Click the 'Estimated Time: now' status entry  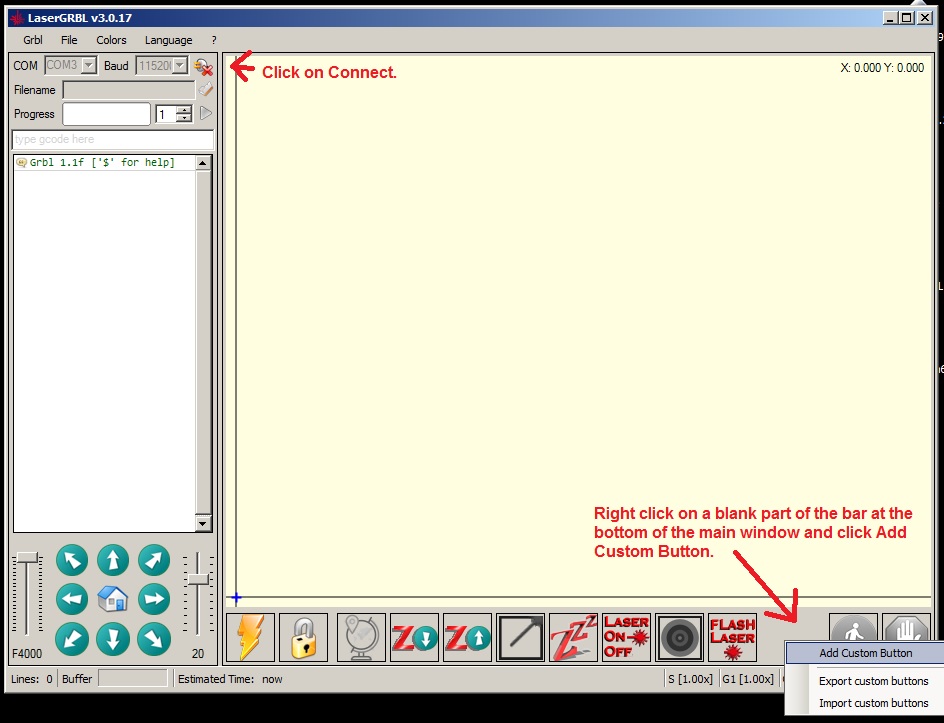pyautogui.click(x=230, y=679)
